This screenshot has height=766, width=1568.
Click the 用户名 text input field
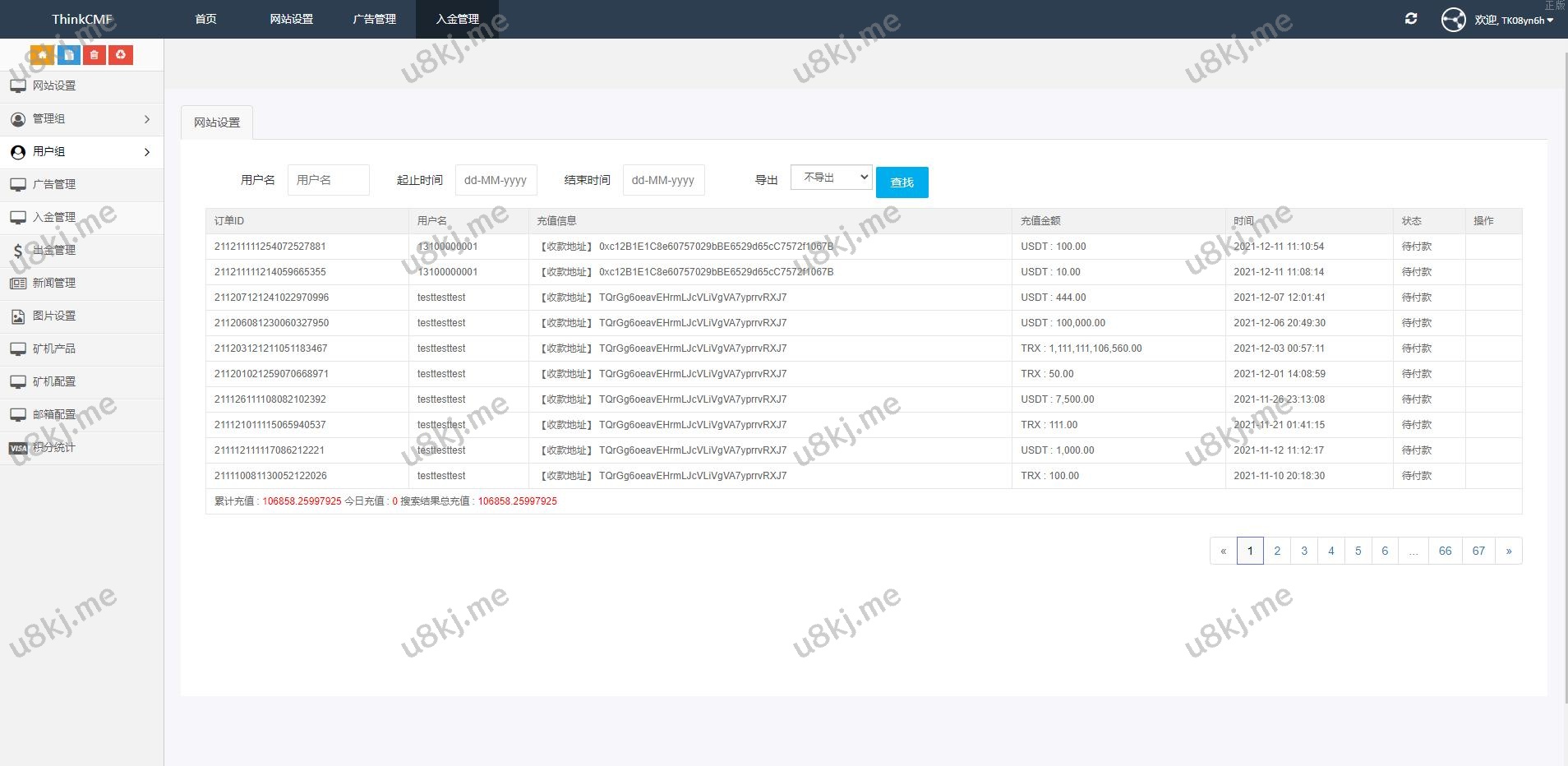[x=328, y=180]
